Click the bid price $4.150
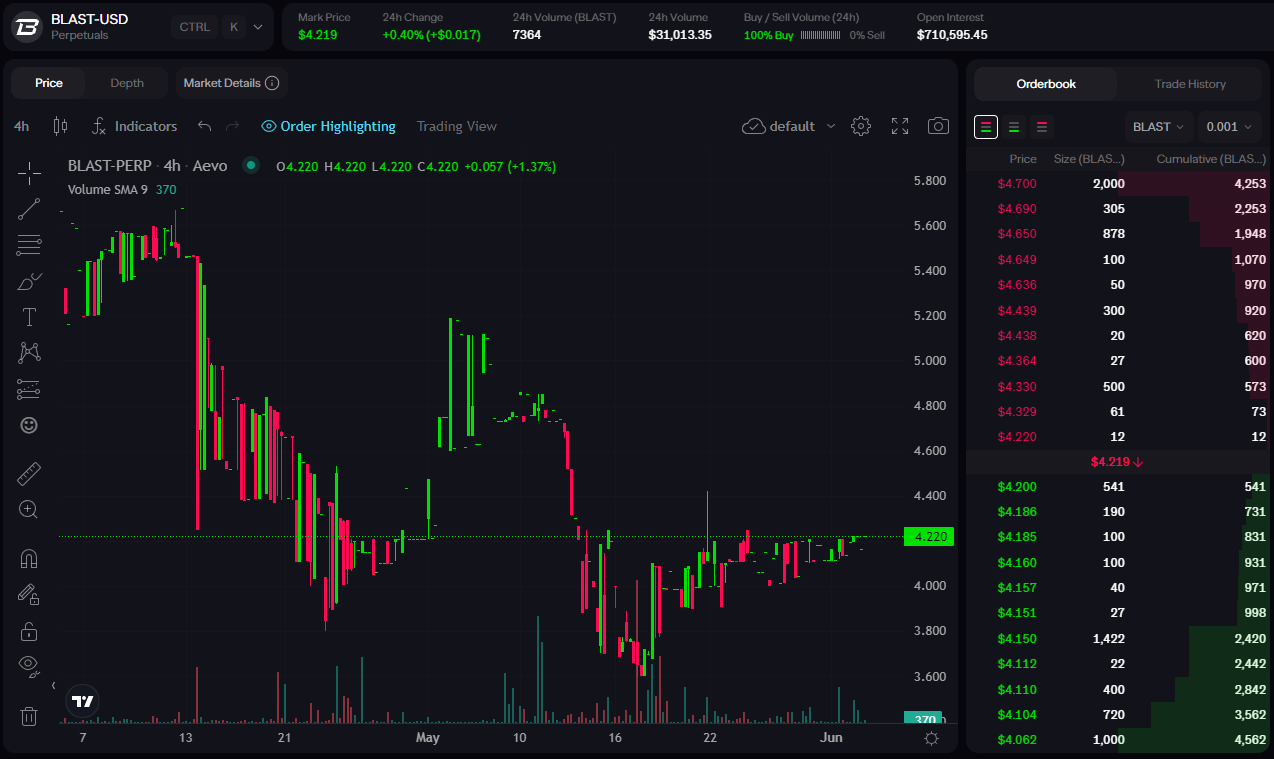Image resolution: width=1274 pixels, height=759 pixels. click(1017, 639)
